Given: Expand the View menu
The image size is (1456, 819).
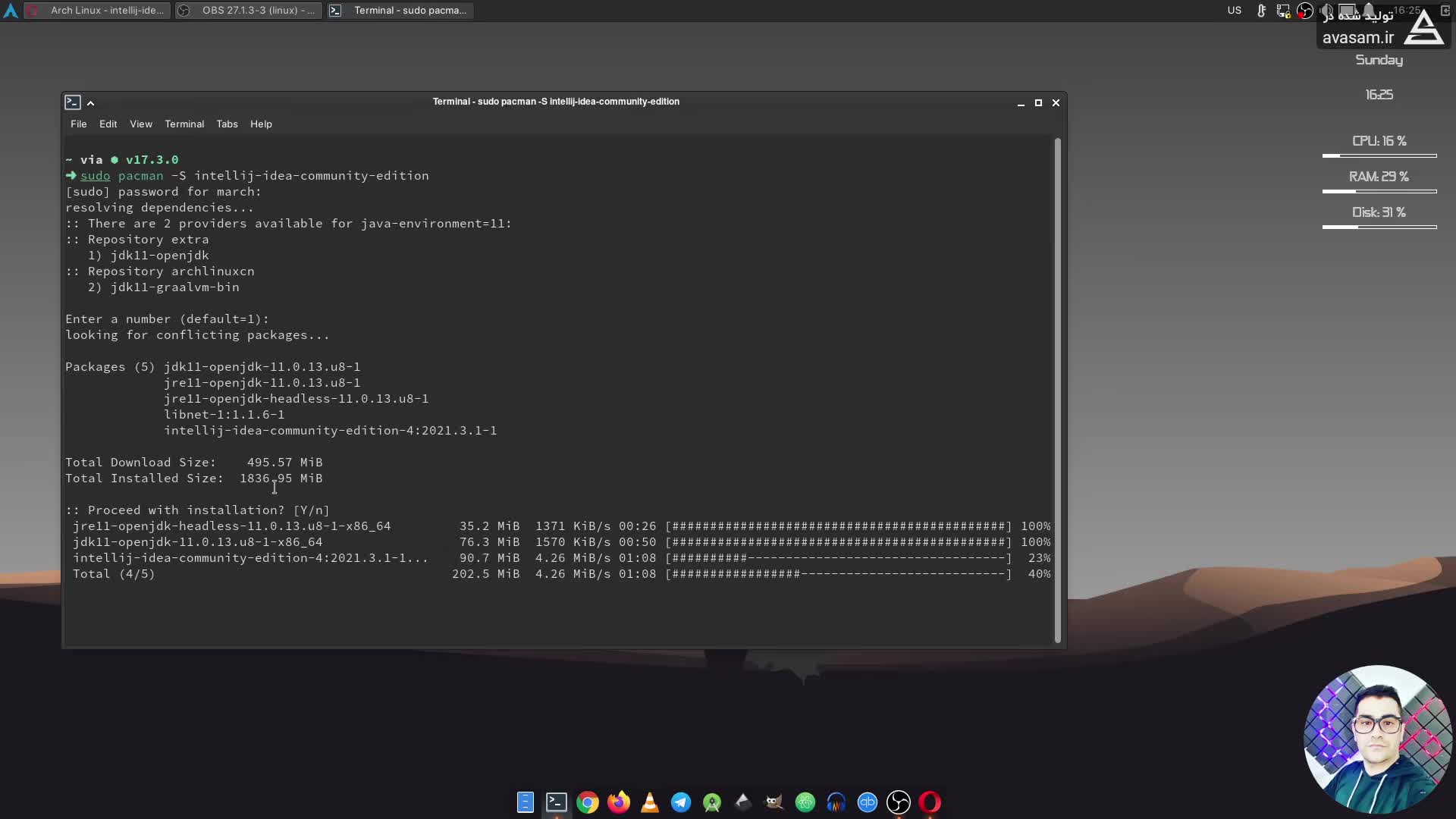Looking at the screenshot, I should (x=140, y=124).
